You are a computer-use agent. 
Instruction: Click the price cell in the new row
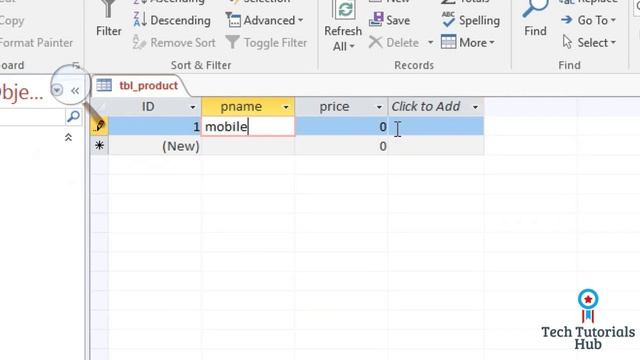(x=341, y=146)
